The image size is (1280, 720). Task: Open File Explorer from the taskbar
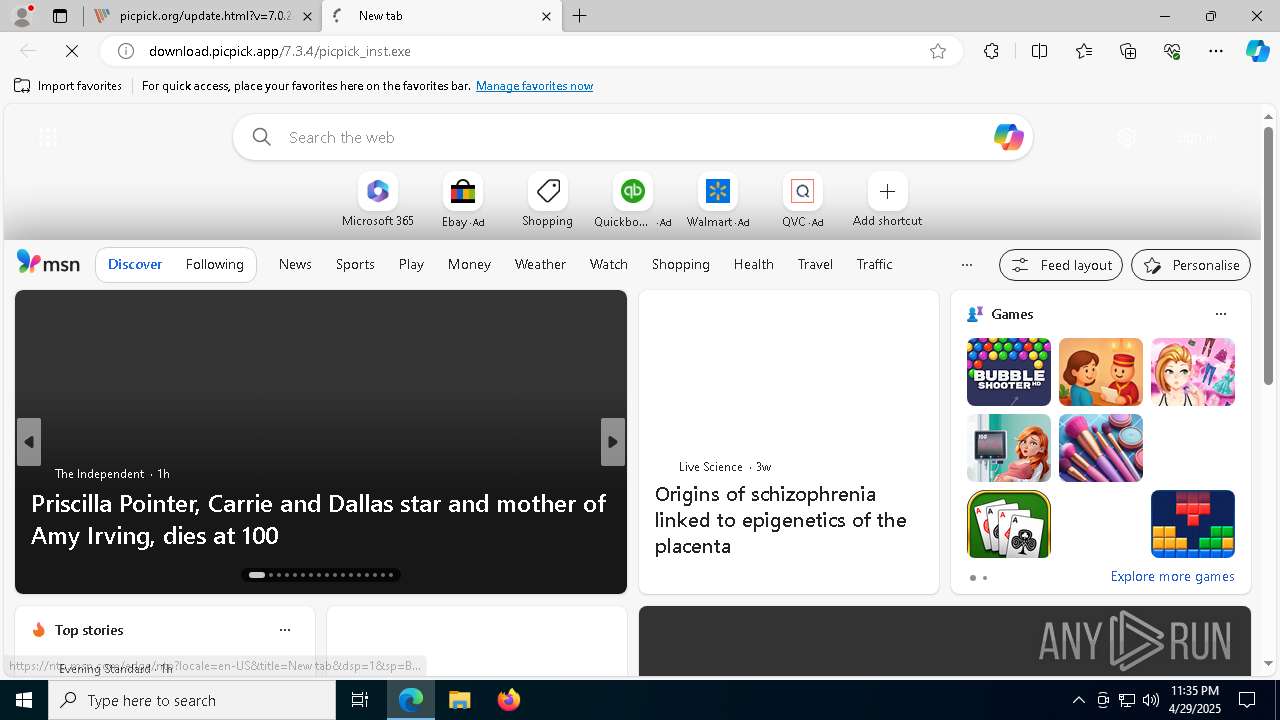click(x=459, y=700)
